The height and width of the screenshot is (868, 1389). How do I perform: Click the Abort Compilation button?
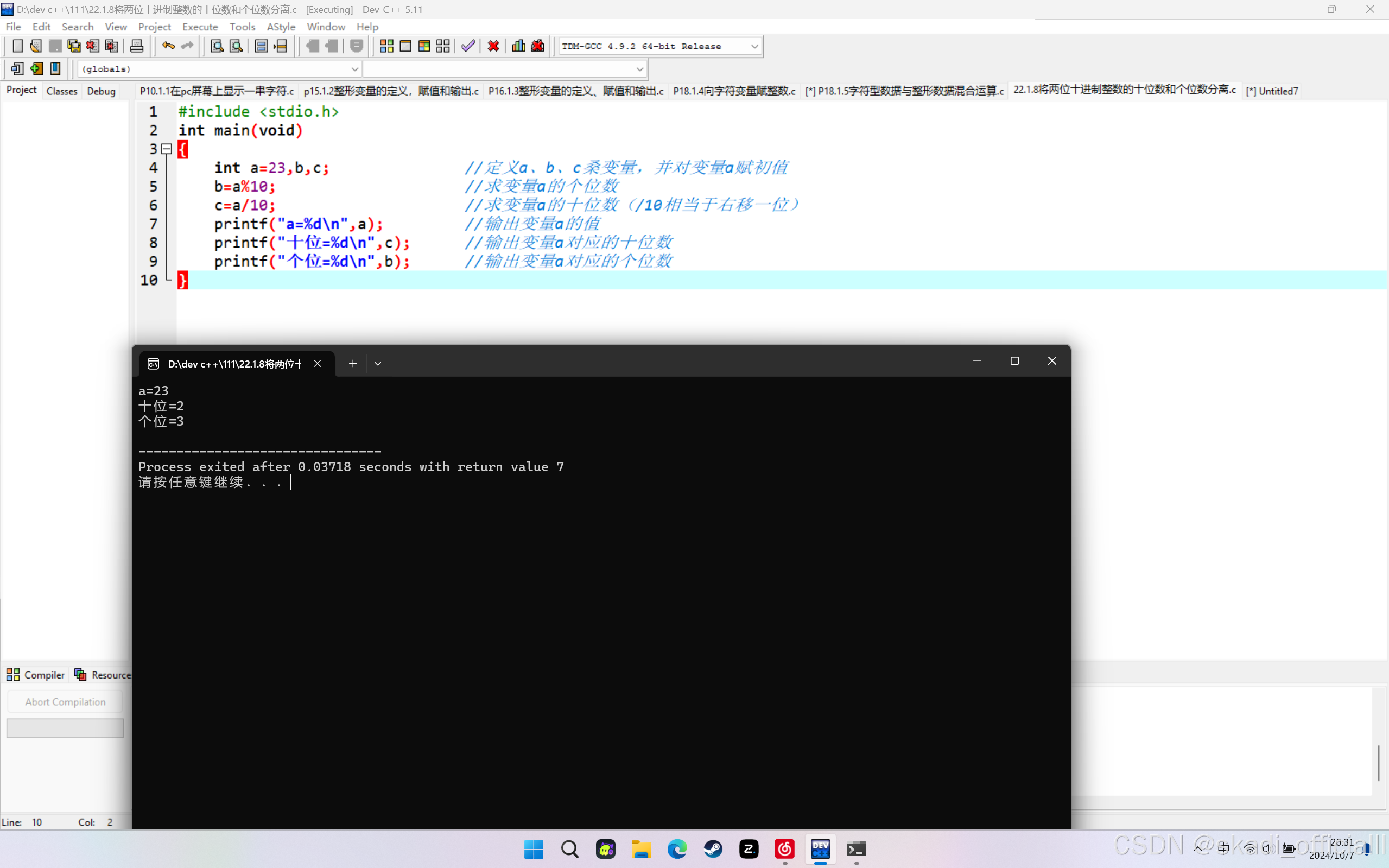click(x=65, y=701)
